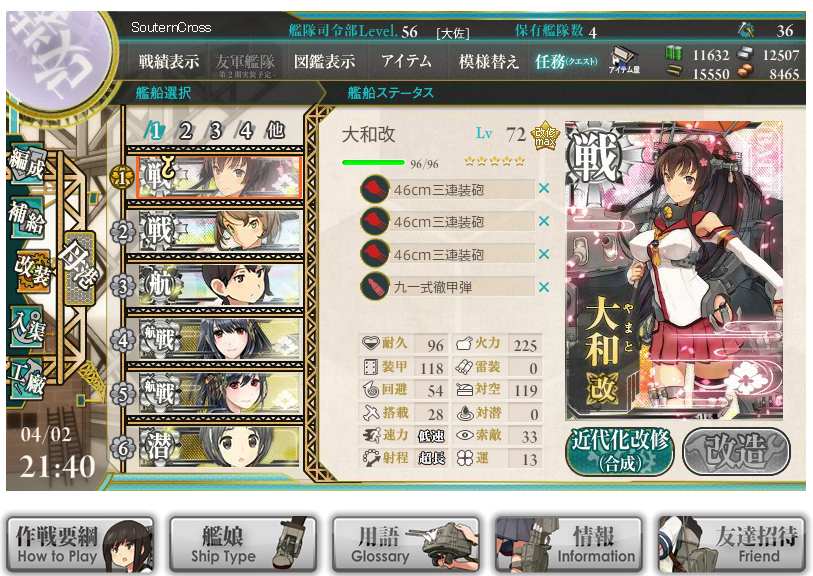Select ship slot 6 submarine thumbnail
The width and height of the screenshot is (813, 576).
(x=219, y=446)
